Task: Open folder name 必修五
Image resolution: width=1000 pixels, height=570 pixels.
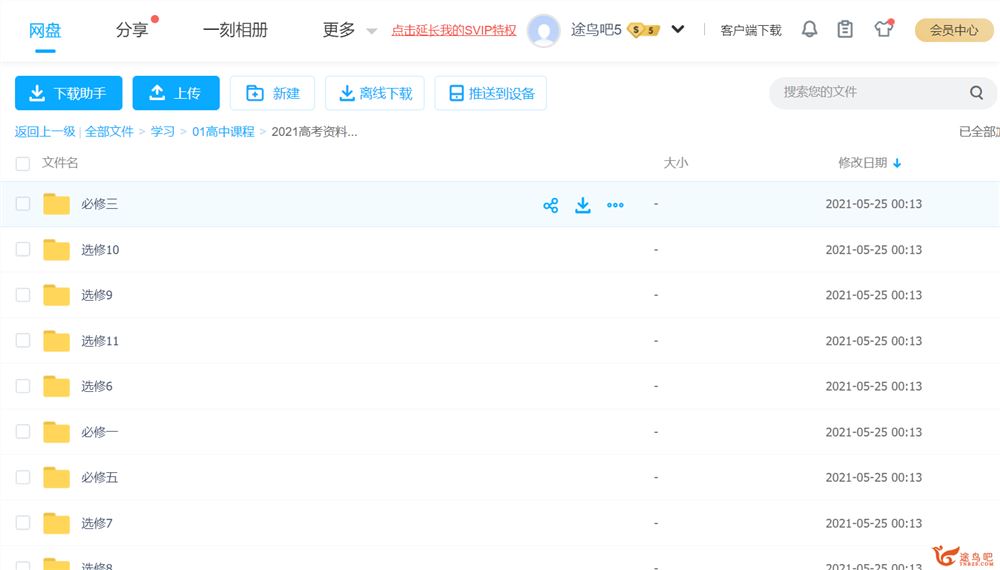Action: (99, 478)
